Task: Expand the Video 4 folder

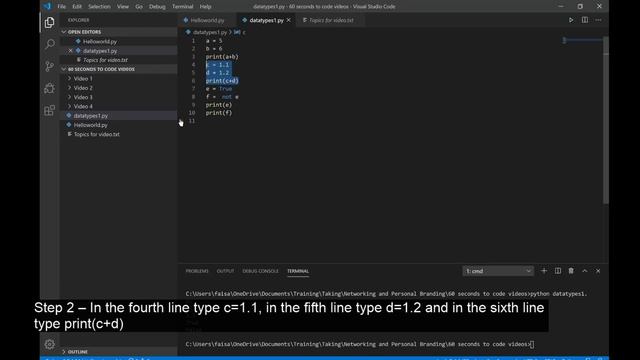Action: click(83, 107)
